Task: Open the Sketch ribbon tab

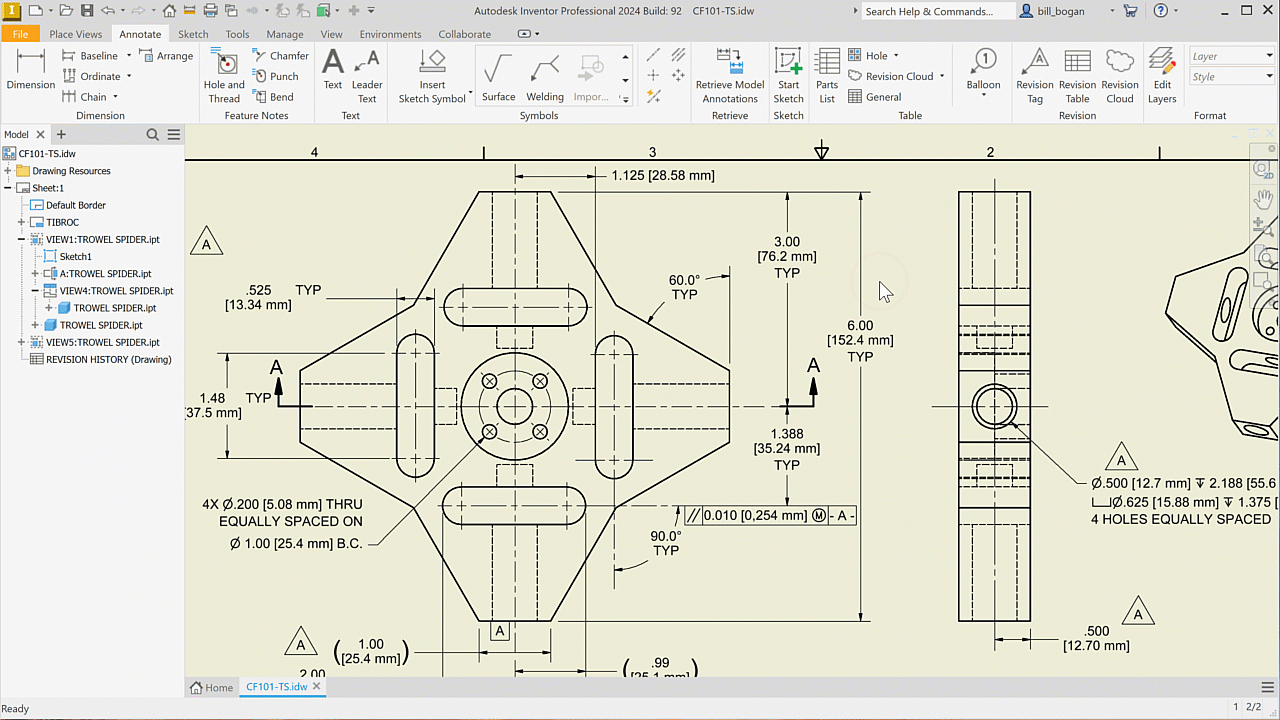Action: (193, 34)
